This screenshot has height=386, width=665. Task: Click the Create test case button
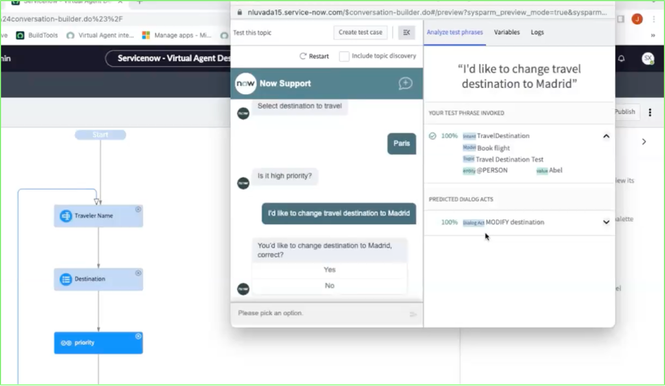360,32
